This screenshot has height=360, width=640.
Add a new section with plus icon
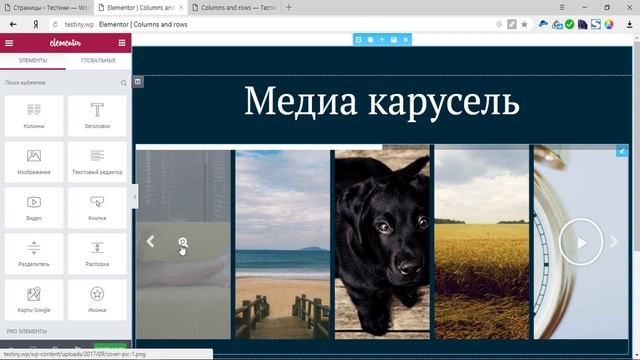(382, 40)
